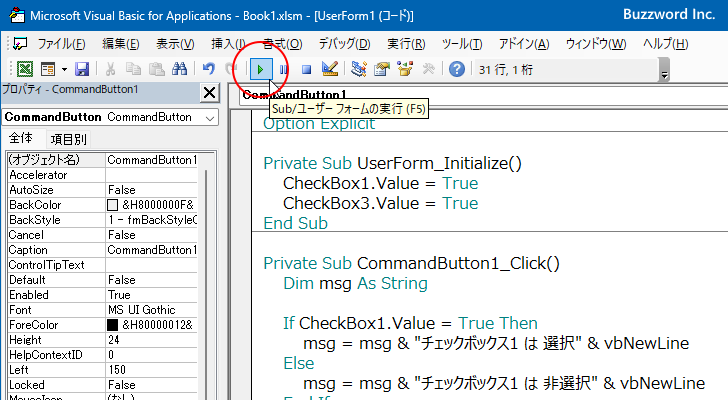
Task: Toggle Design Mode icon
Action: (330, 70)
